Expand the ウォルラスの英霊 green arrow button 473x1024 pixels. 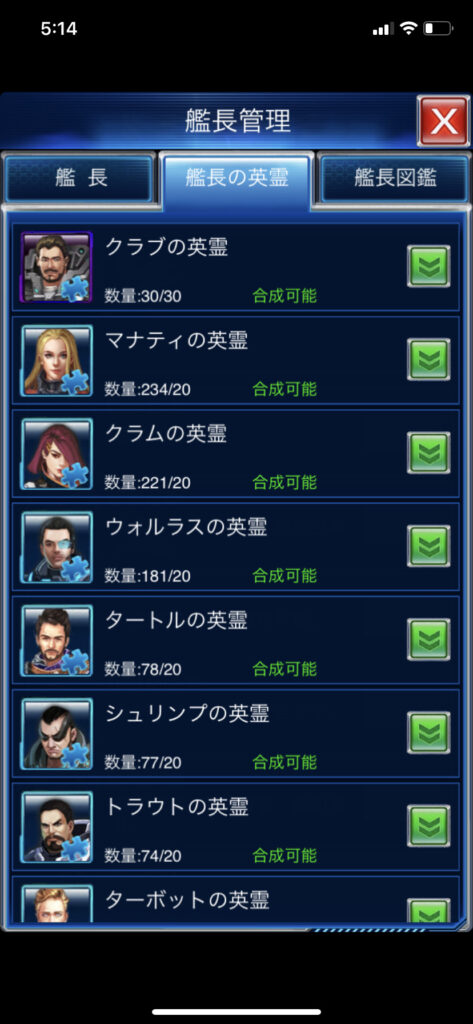[x=429, y=546]
